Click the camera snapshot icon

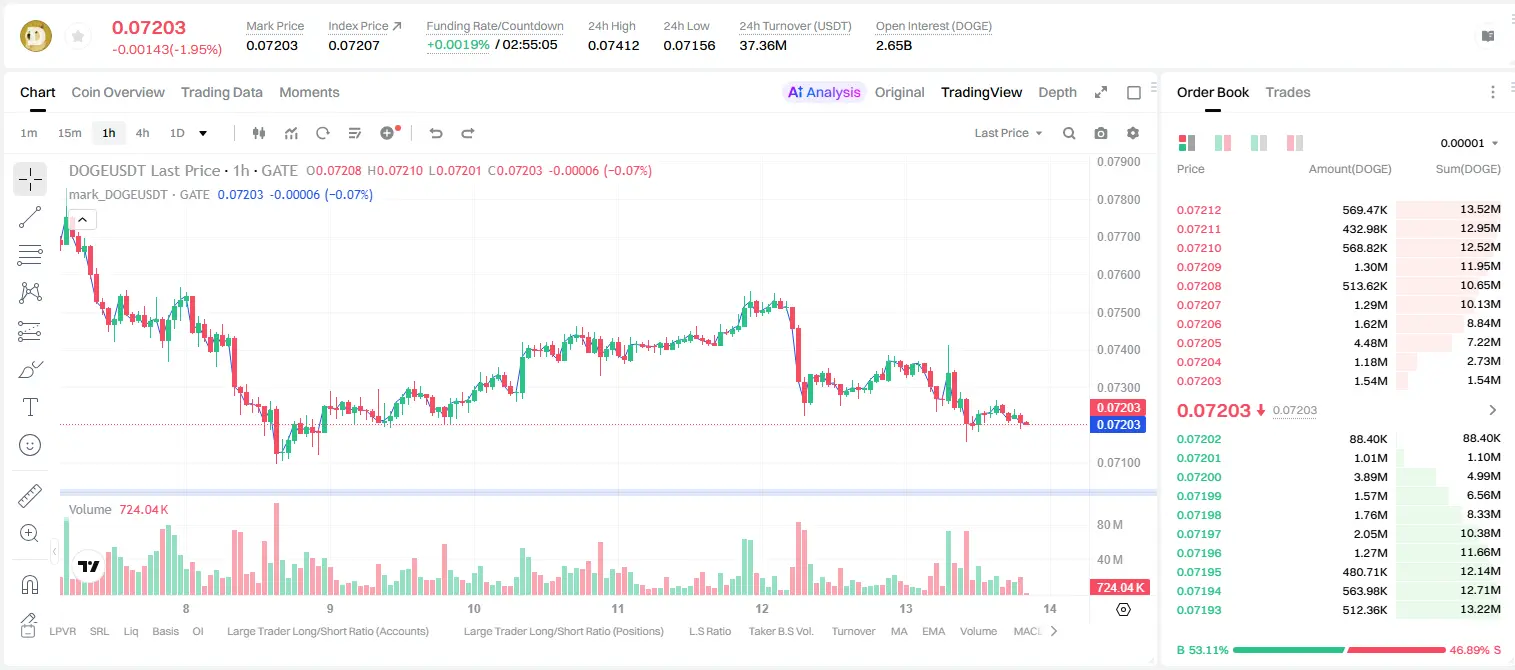click(x=1101, y=133)
